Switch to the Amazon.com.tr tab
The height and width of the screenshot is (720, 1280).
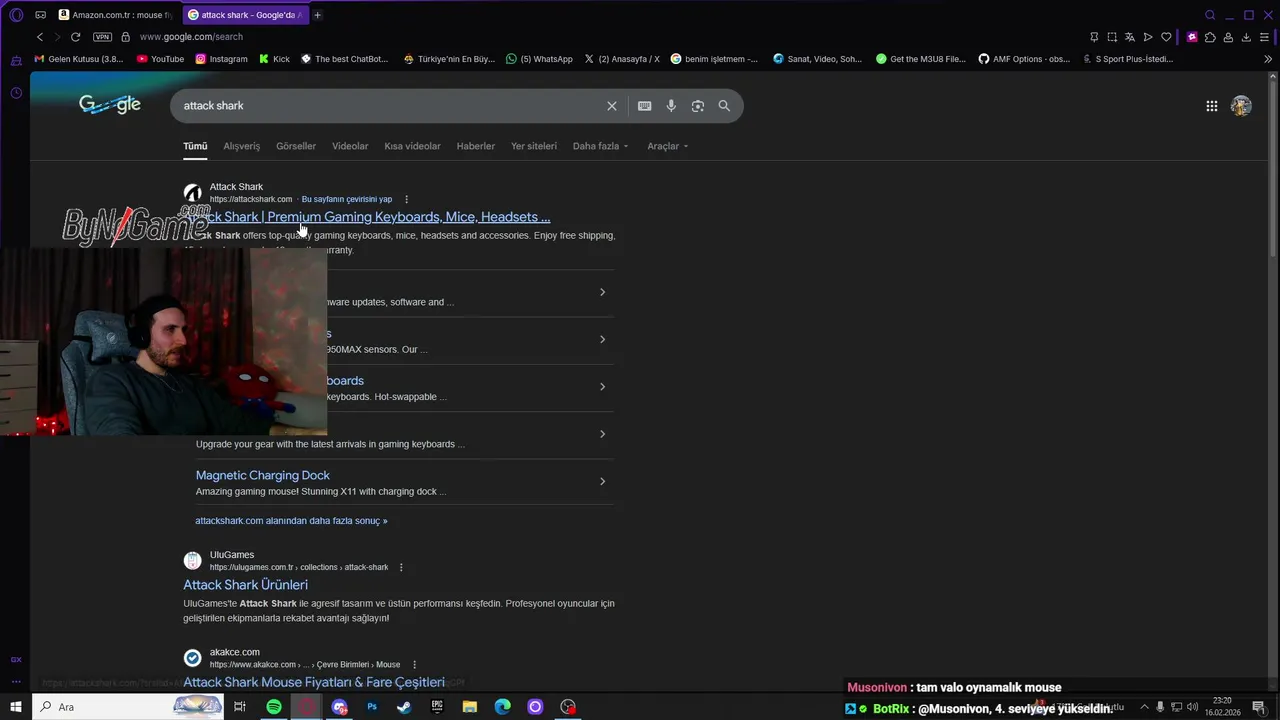click(x=115, y=15)
